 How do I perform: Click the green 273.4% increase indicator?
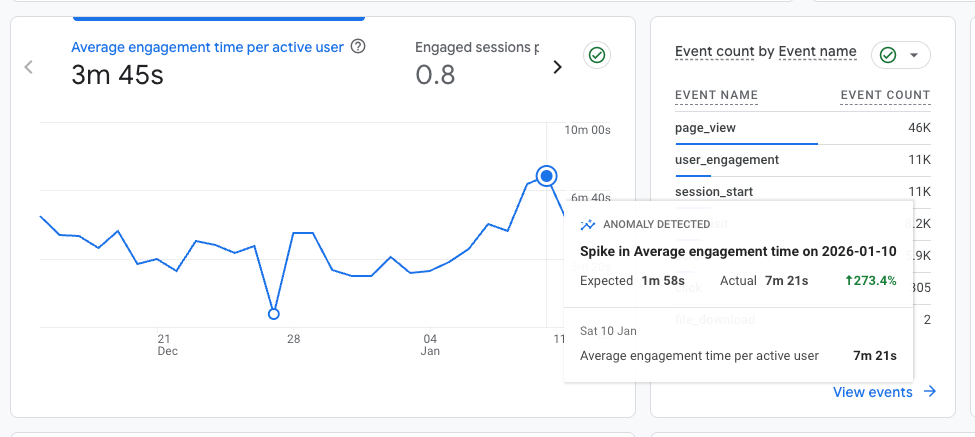[868, 281]
